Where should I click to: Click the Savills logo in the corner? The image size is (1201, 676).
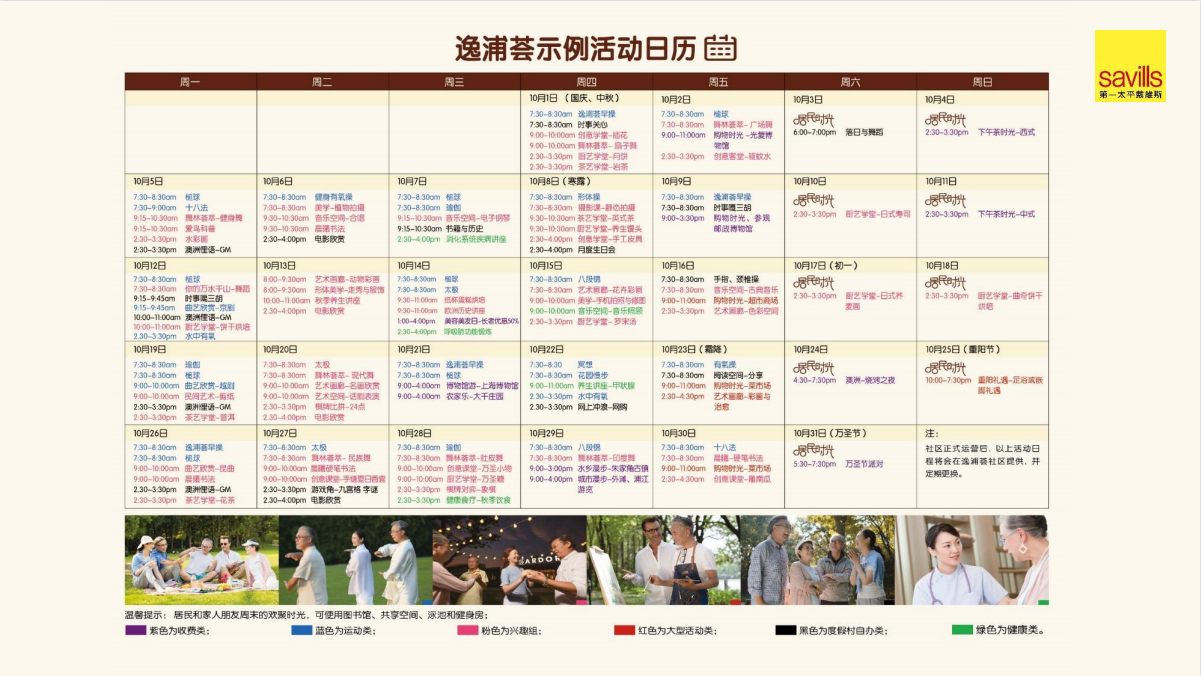pyautogui.click(x=1130, y=65)
